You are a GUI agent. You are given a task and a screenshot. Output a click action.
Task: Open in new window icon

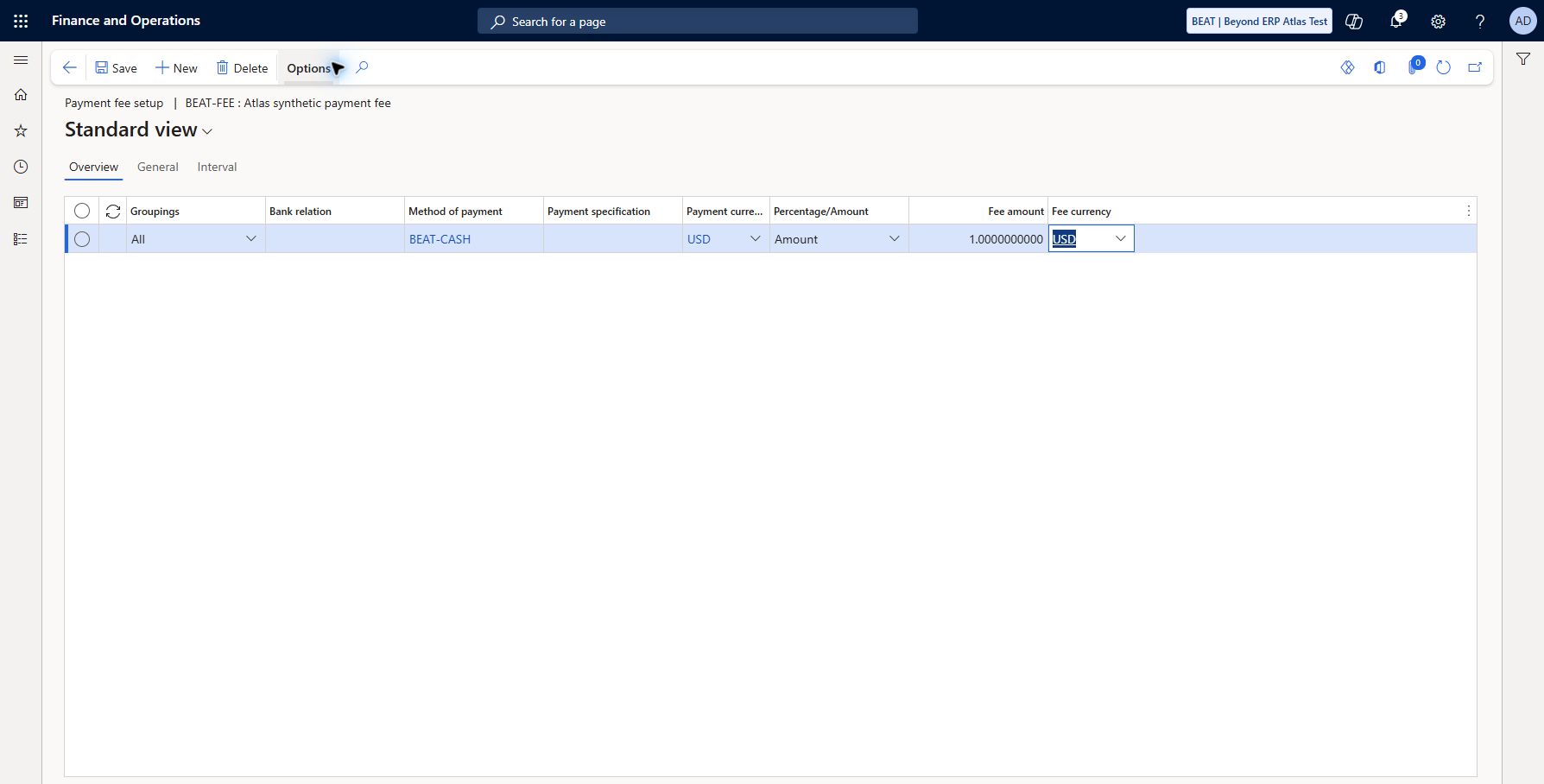pos(1475,67)
